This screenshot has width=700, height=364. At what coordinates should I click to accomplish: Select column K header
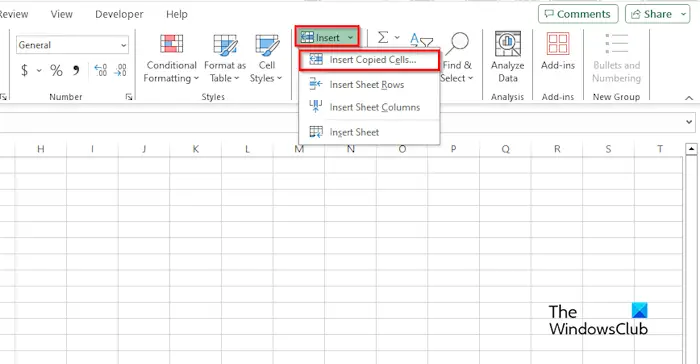click(x=196, y=149)
